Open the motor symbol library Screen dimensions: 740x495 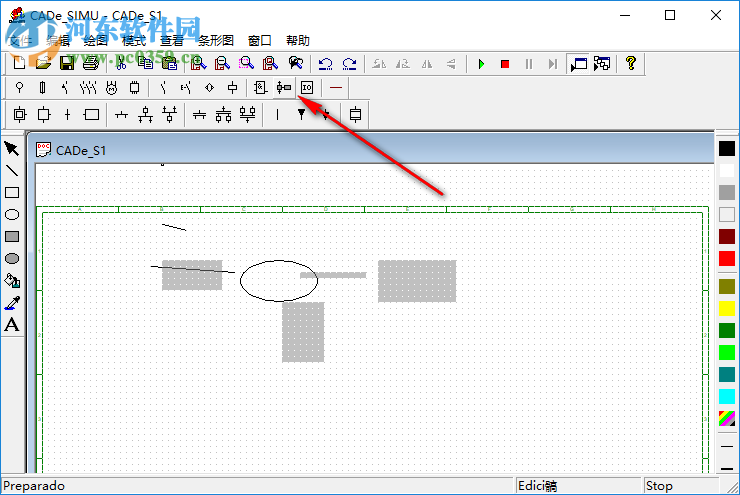pyautogui.click(x=111, y=87)
